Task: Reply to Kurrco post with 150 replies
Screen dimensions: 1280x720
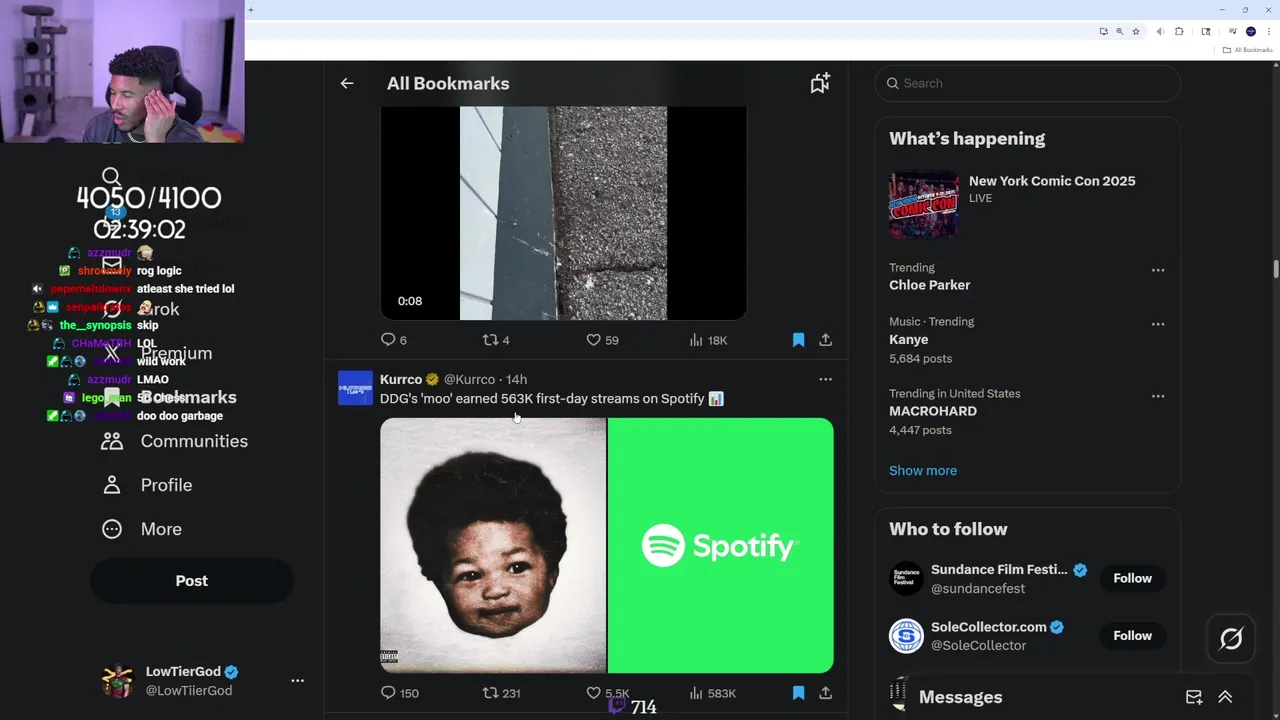Action: click(x=400, y=692)
